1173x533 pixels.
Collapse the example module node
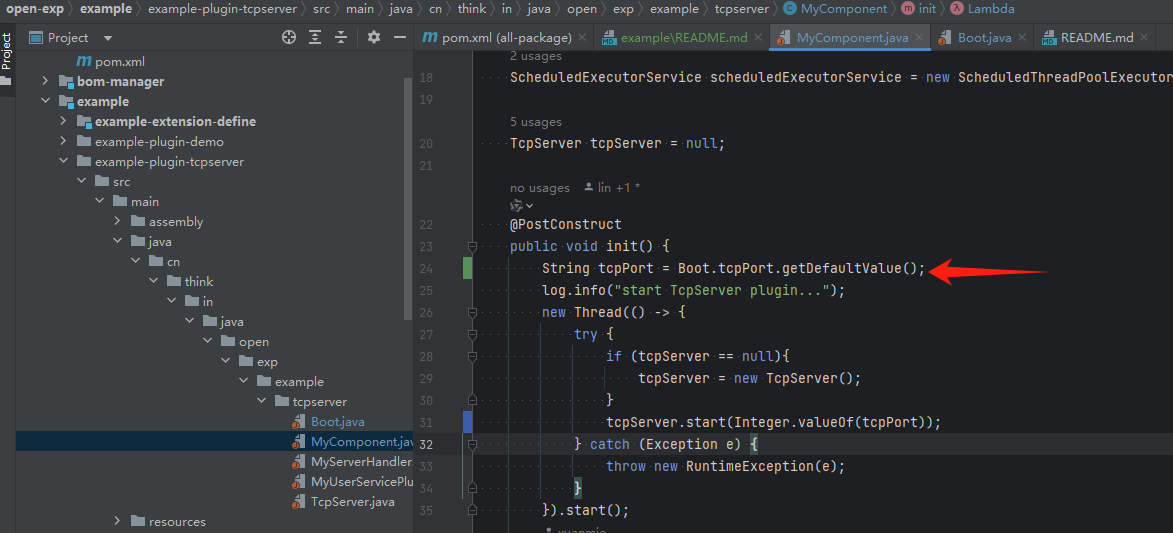tap(46, 102)
